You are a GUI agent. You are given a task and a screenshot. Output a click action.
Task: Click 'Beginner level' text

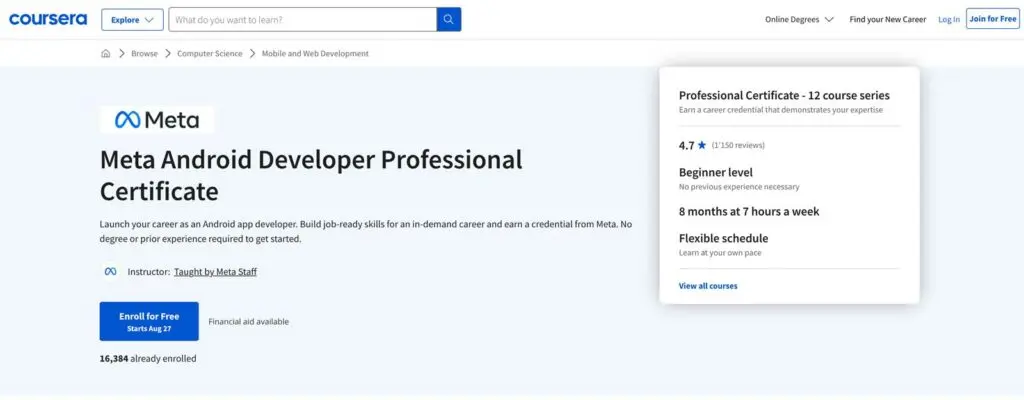(716, 173)
